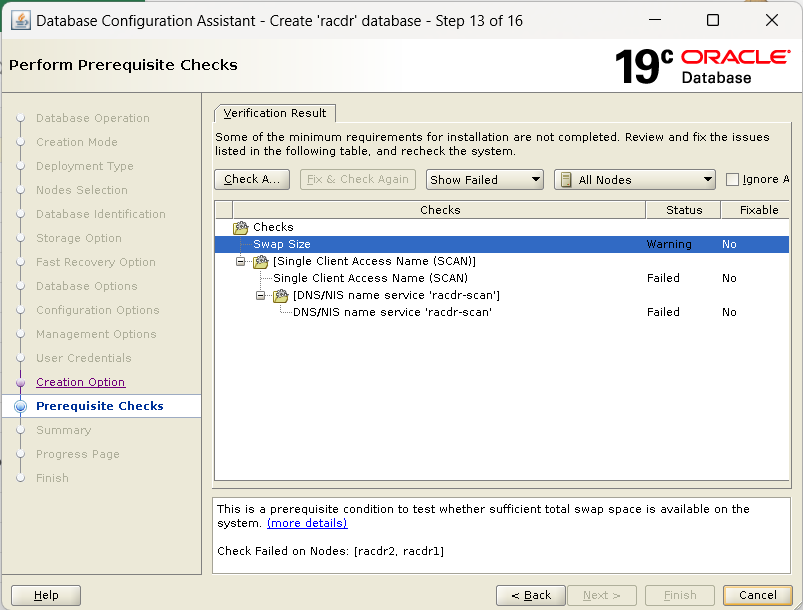Viewport: 803px width, 610px height.
Task: Select the Prerequisite Checks step
Action: (x=100, y=406)
